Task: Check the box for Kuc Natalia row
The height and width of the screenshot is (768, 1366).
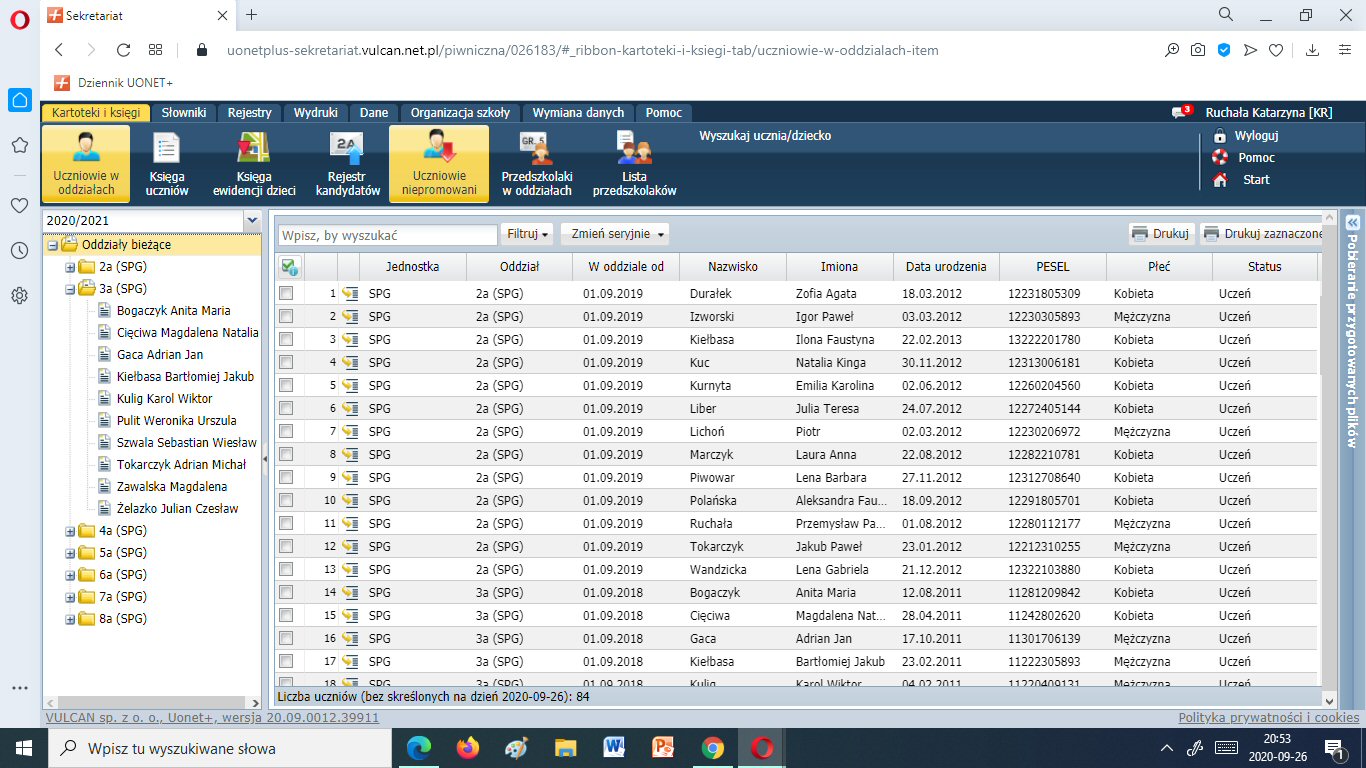Action: coord(287,363)
